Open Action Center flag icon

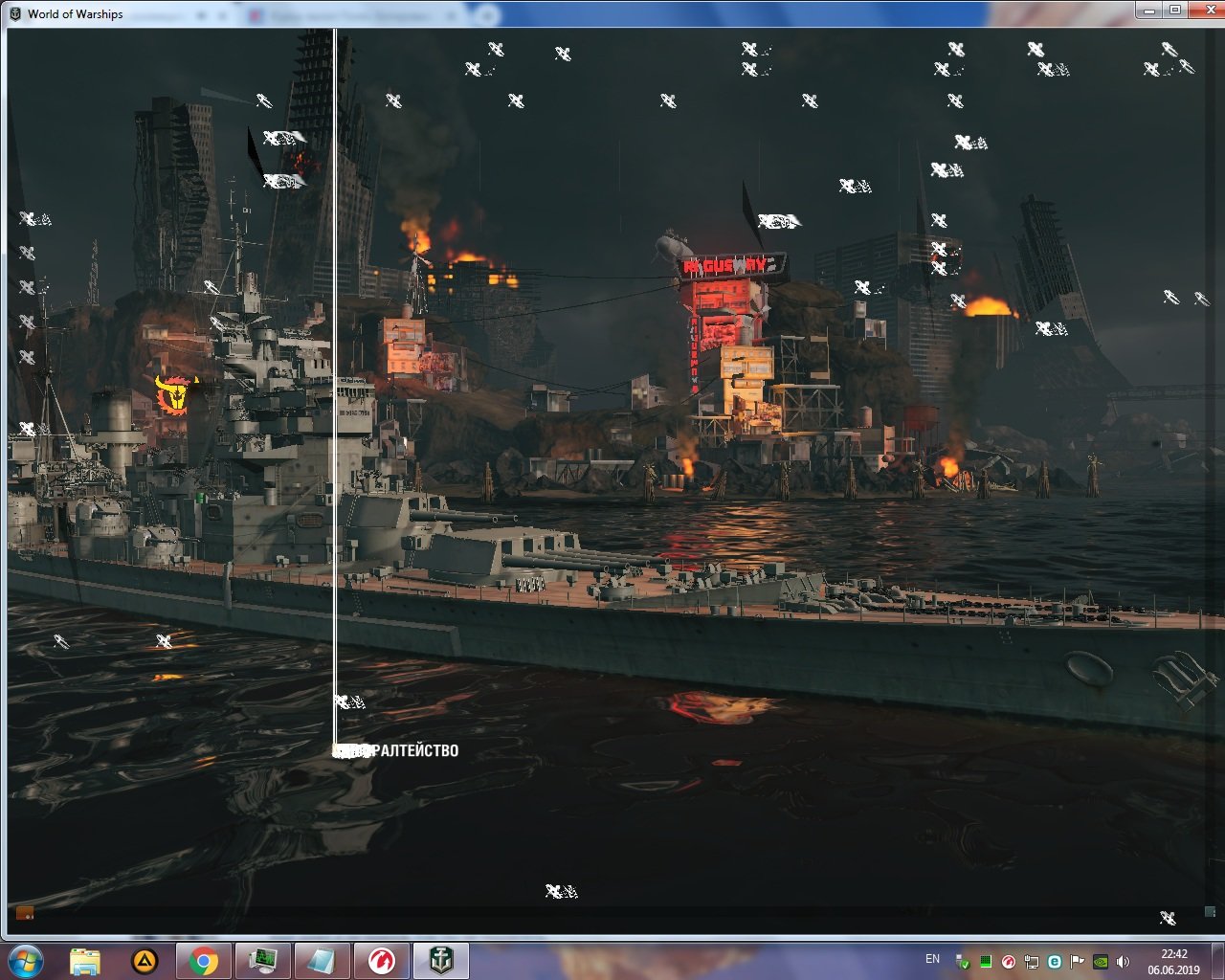pos(1077,962)
